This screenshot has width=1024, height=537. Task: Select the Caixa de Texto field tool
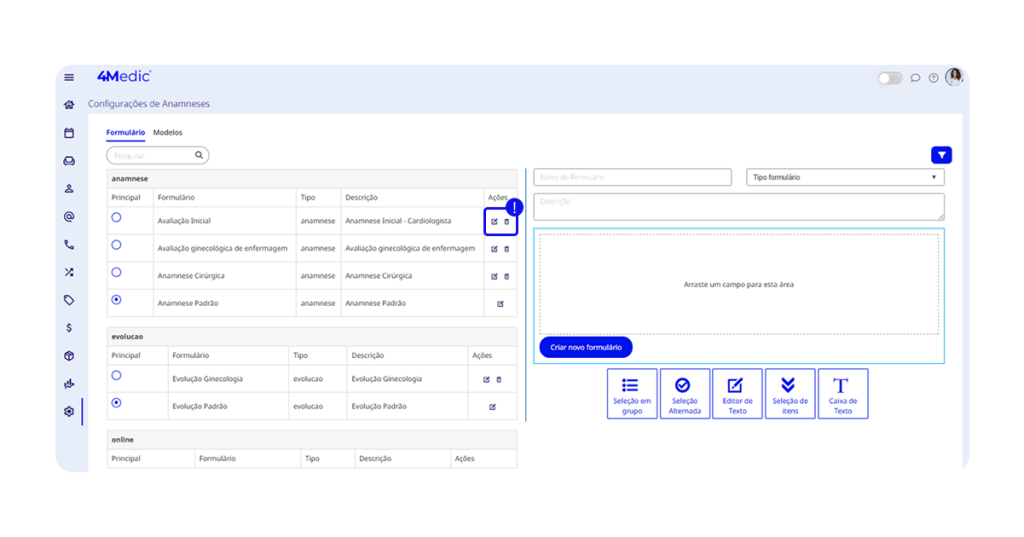842,393
